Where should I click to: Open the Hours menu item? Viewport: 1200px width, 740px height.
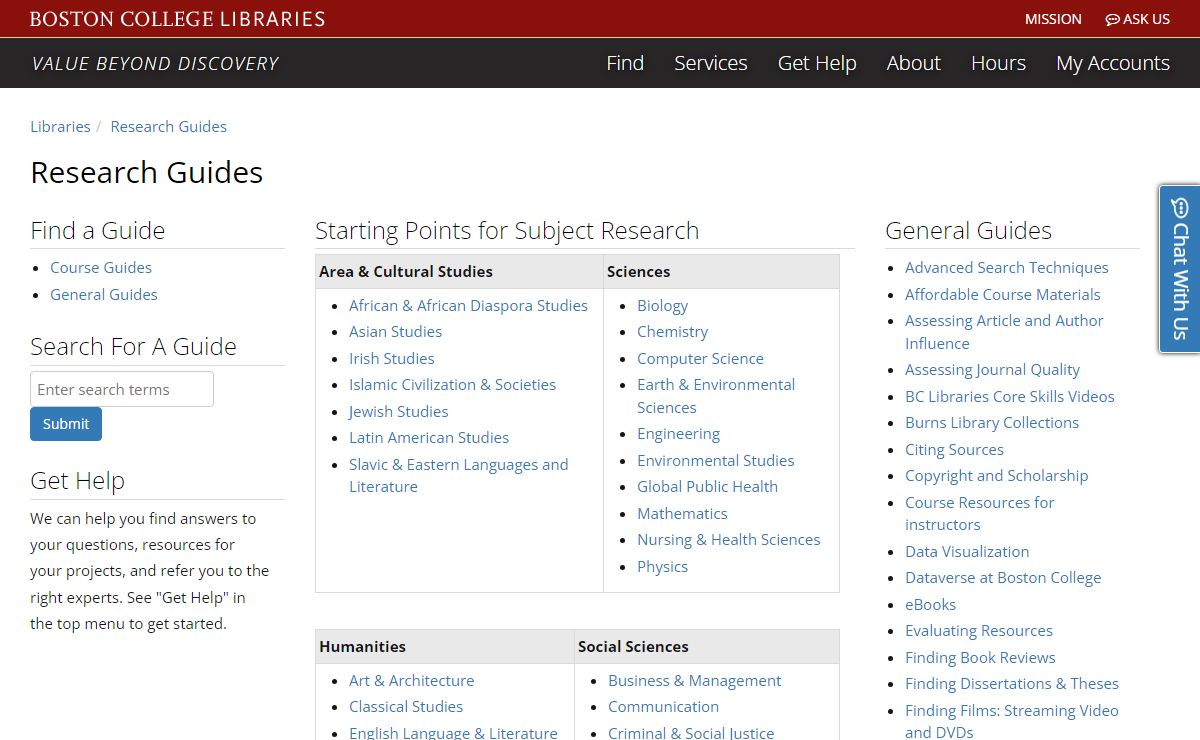coord(998,63)
